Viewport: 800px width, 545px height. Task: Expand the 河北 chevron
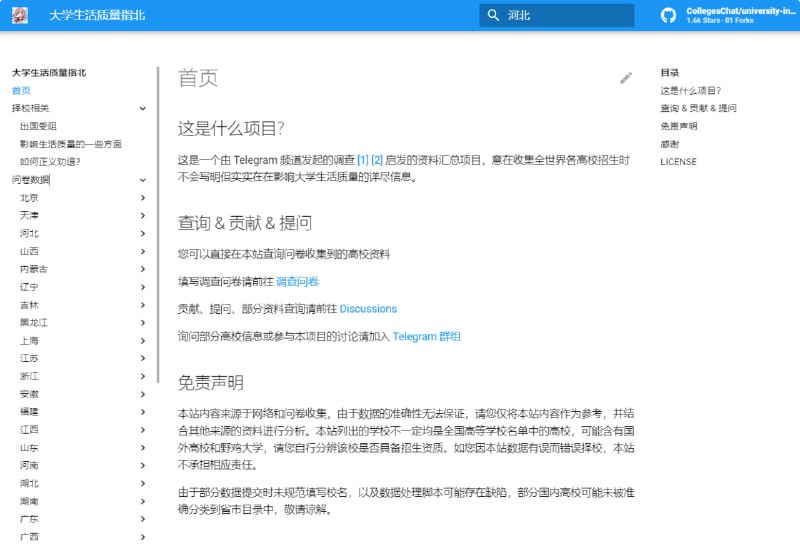click(143, 234)
